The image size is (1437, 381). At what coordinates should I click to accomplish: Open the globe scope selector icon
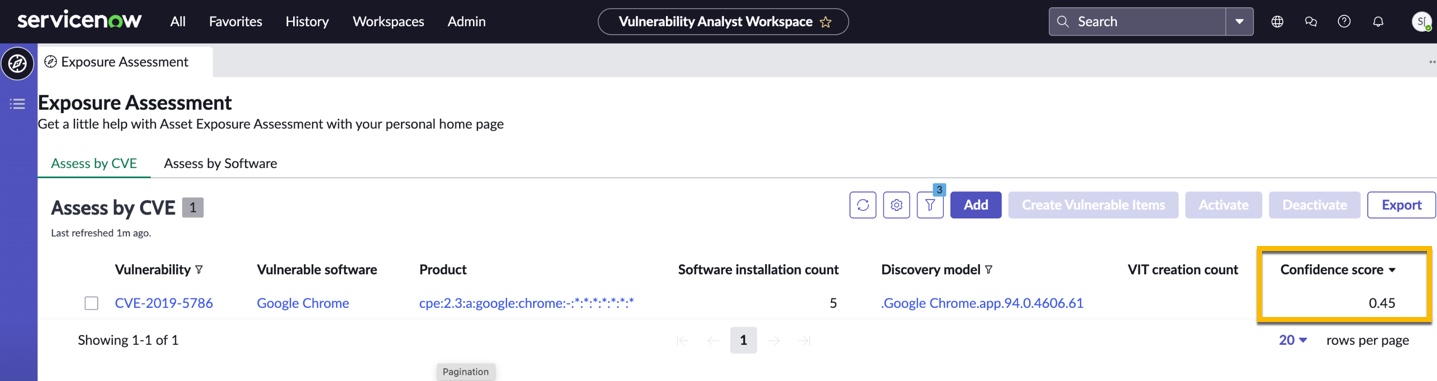pos(1277,21)
